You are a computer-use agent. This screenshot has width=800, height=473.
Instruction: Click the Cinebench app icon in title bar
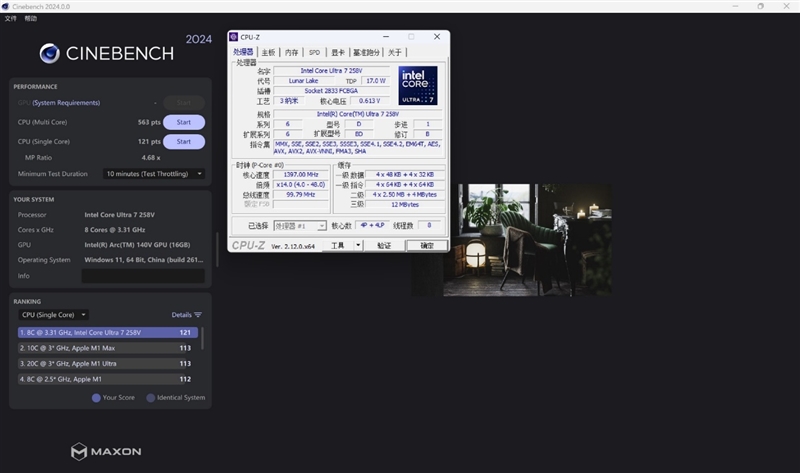coord(6,6)
